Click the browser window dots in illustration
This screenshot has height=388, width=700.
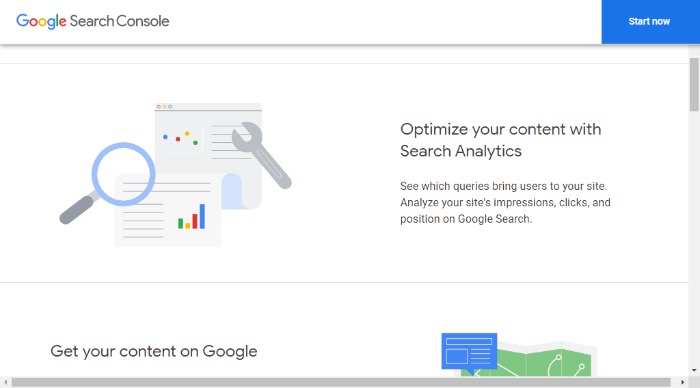(164, 107)
